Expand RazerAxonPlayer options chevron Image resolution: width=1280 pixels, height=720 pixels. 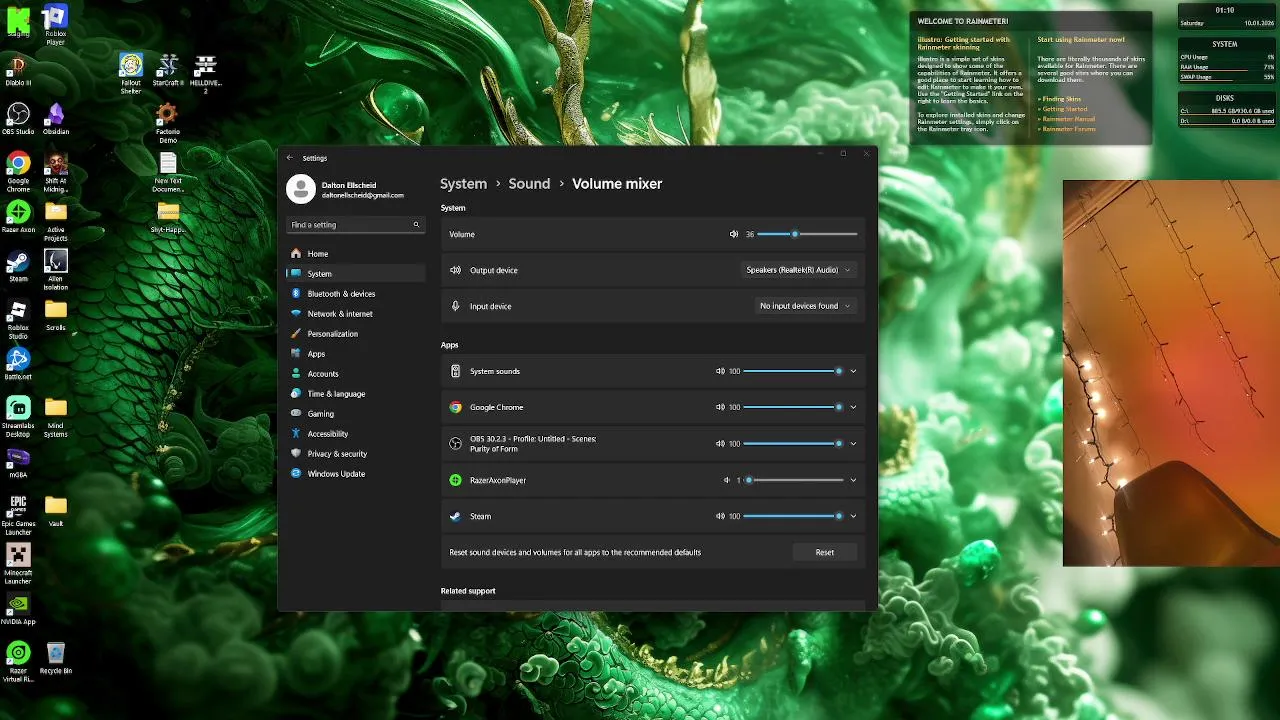pos(853,480)
